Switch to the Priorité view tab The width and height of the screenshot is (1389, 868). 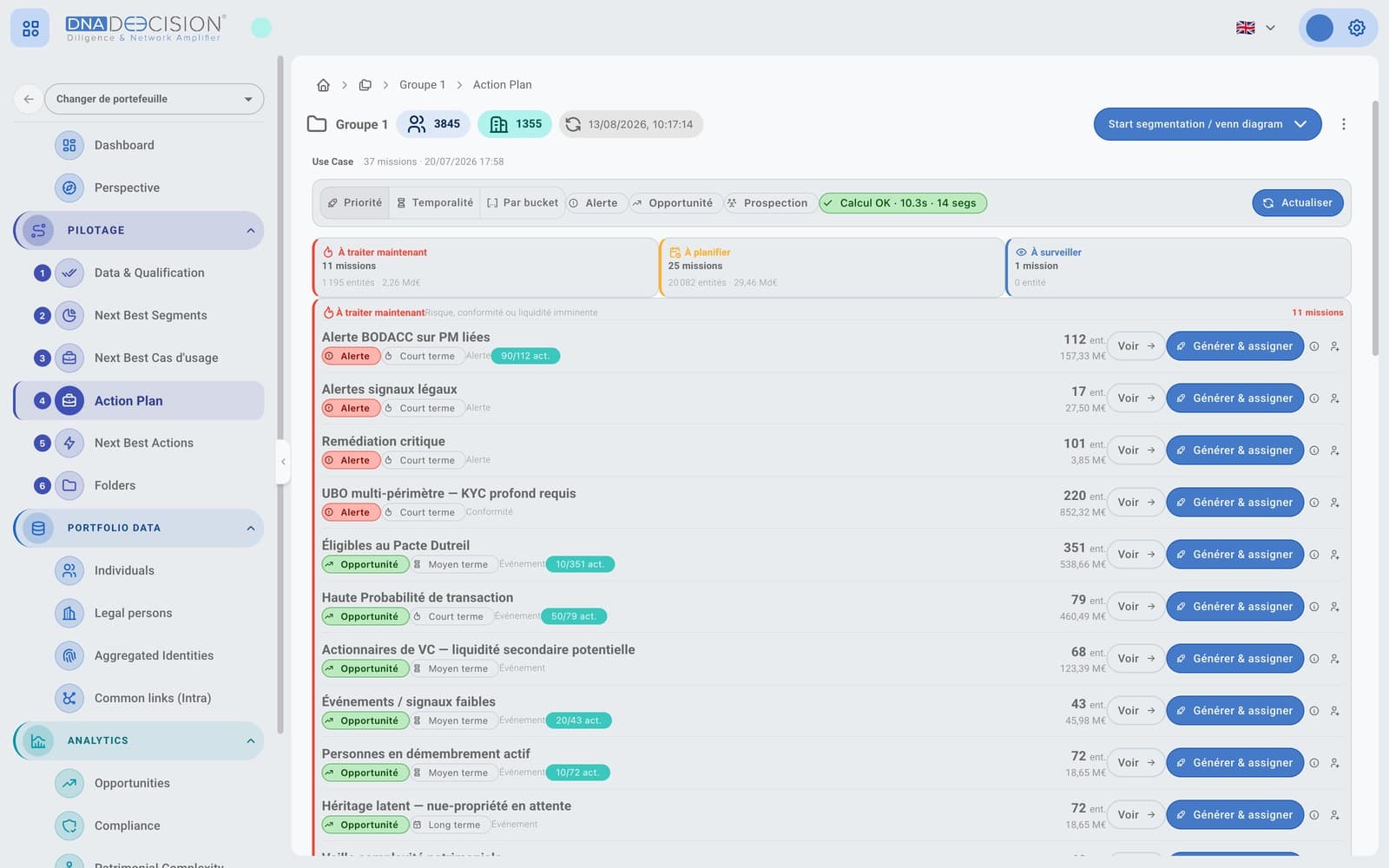coord(354,203)
